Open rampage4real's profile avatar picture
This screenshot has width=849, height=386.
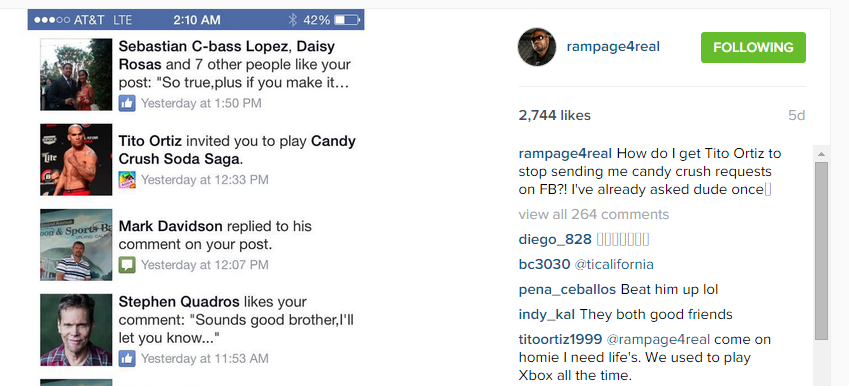pos(537,47)
